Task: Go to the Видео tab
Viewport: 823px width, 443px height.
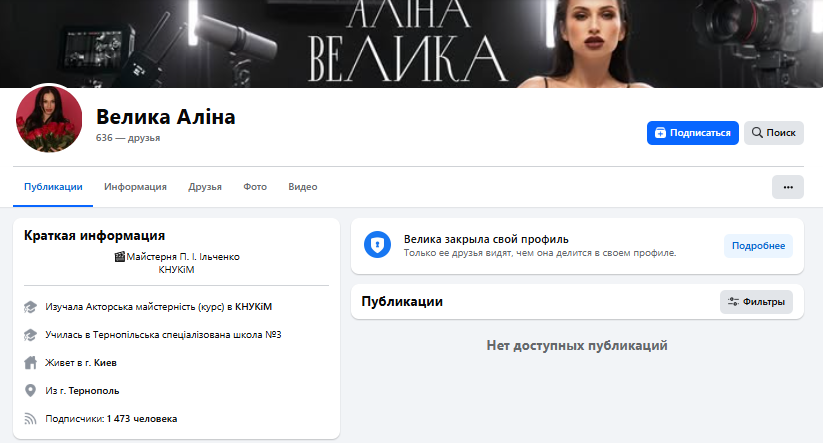Action: pyautogui.click(x=302, y=187)
